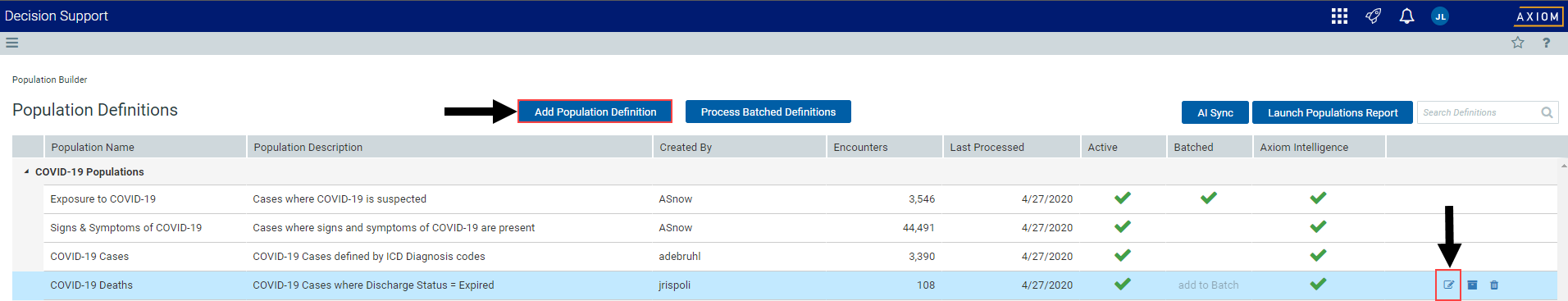Click the search magnifier icon
This screenshot has width=1568, height=301.
(1547, 112)
